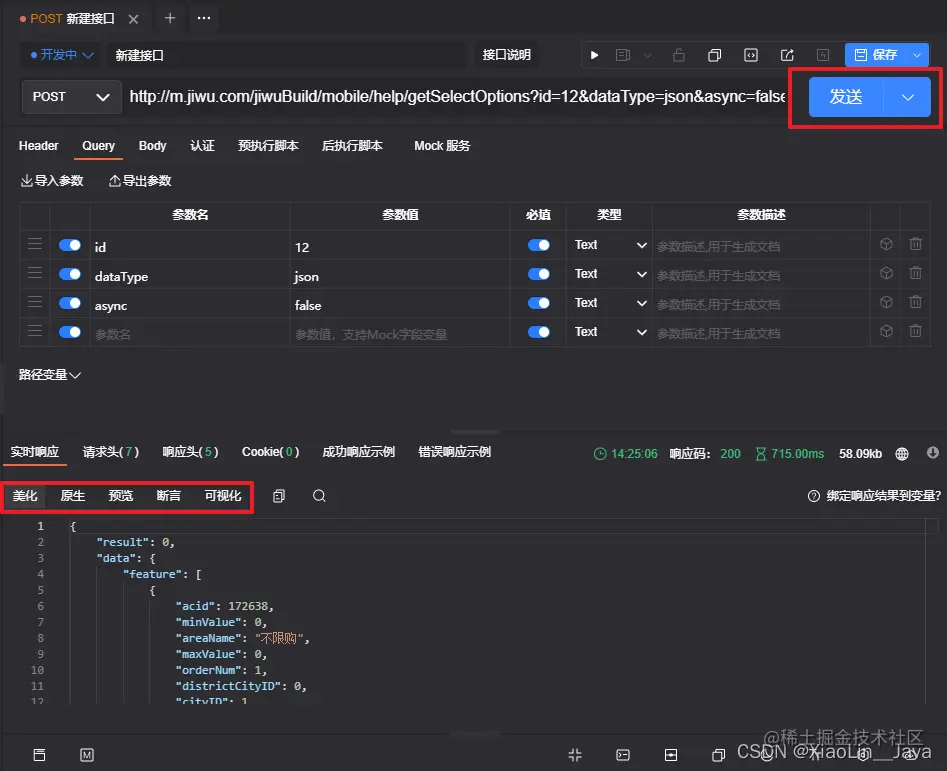Switch to the Header tab
This screenshot has width=947, height=771.
pyautogui.click(x=39, y=146)
